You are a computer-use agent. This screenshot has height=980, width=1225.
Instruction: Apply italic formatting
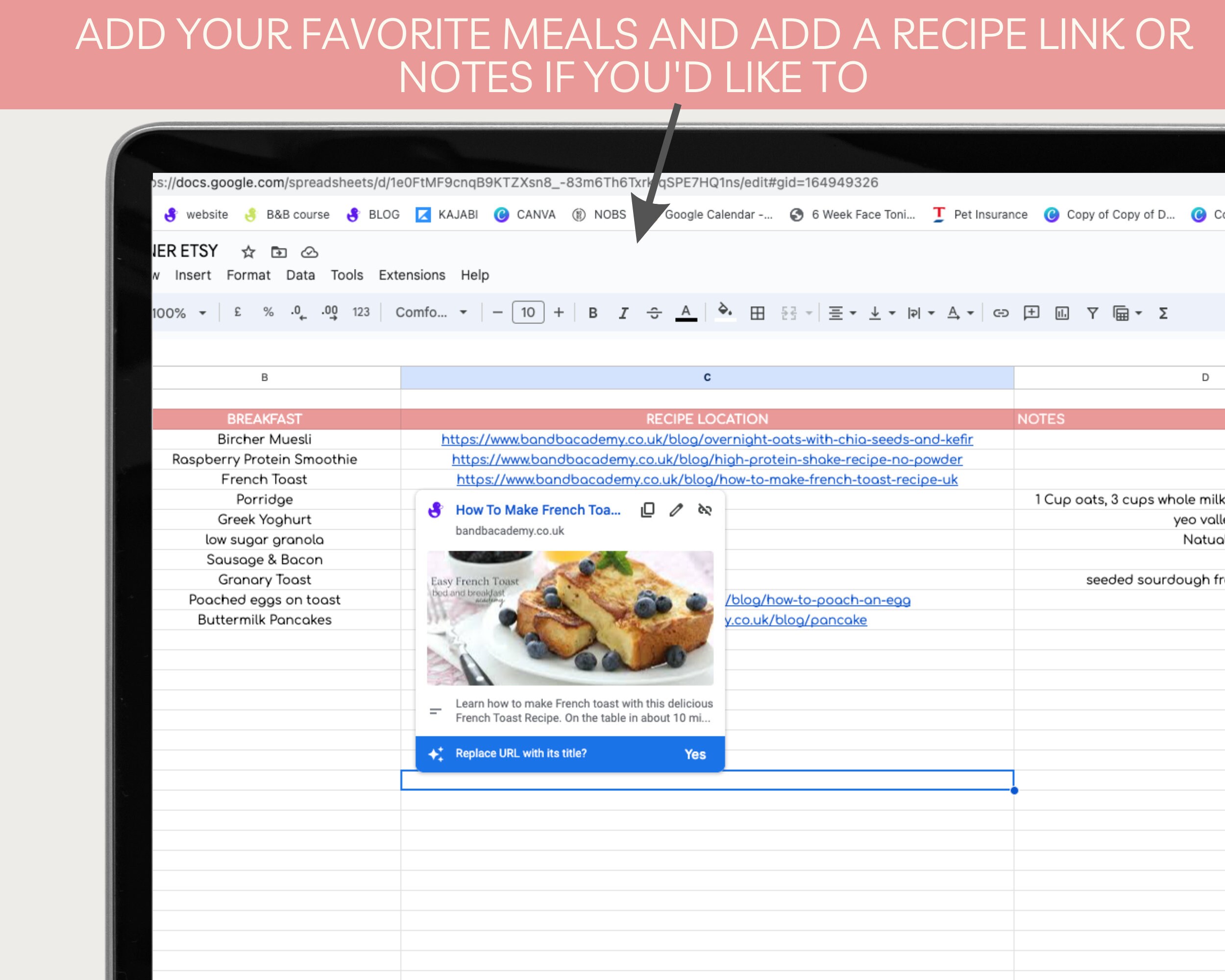[x=623, y=313]
